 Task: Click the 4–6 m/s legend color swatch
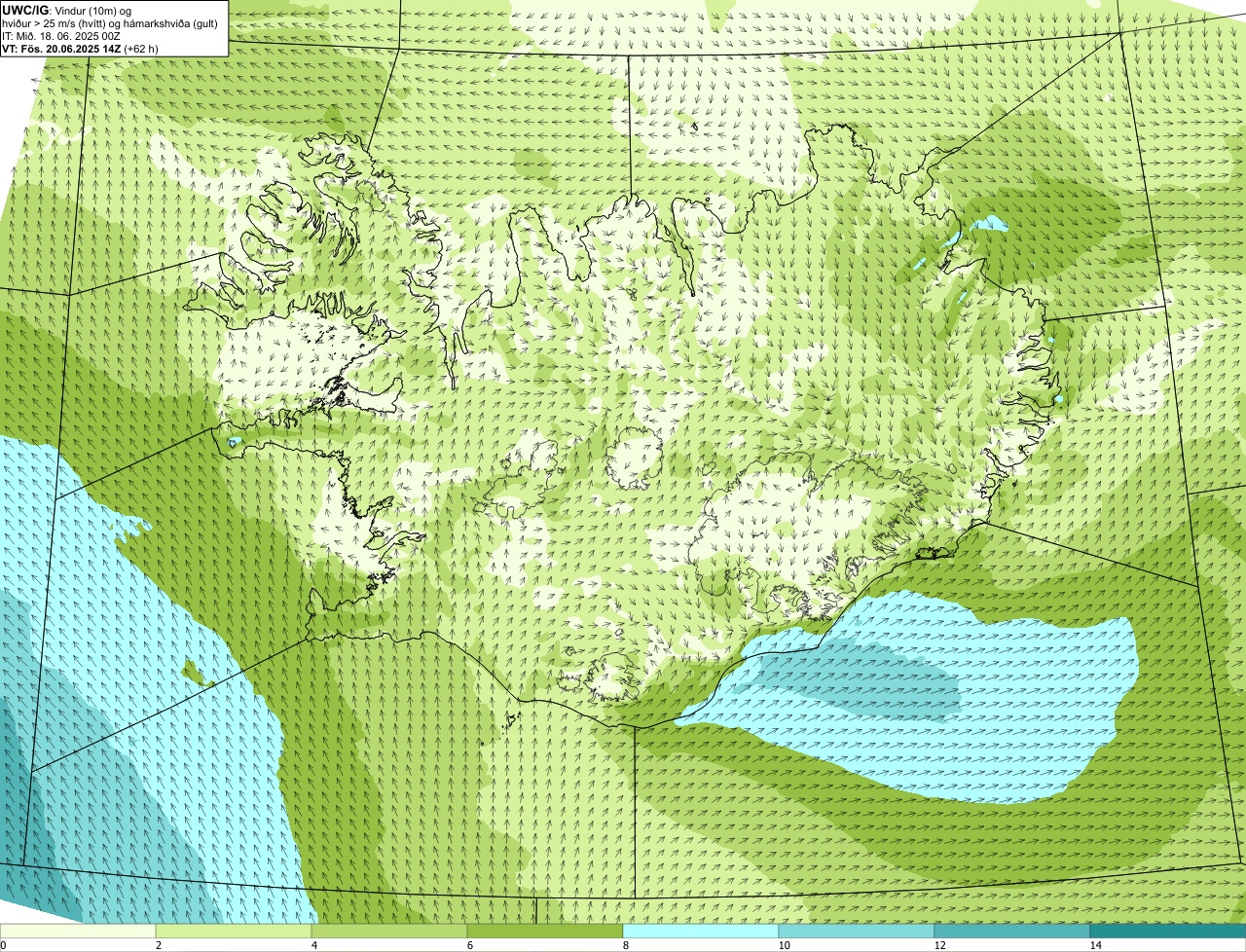coord(389,932)
